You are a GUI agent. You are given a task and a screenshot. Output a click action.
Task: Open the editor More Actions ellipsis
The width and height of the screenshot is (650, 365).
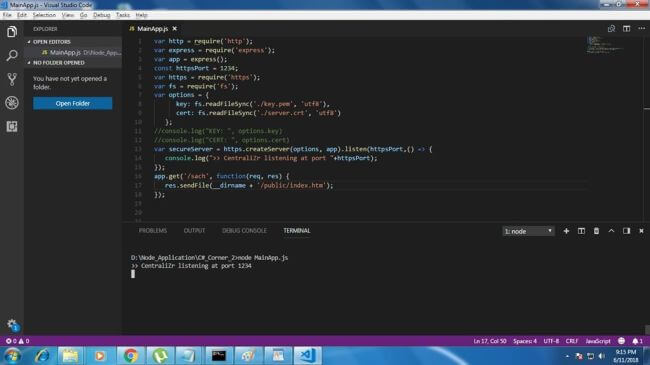(x=641, y=29)
